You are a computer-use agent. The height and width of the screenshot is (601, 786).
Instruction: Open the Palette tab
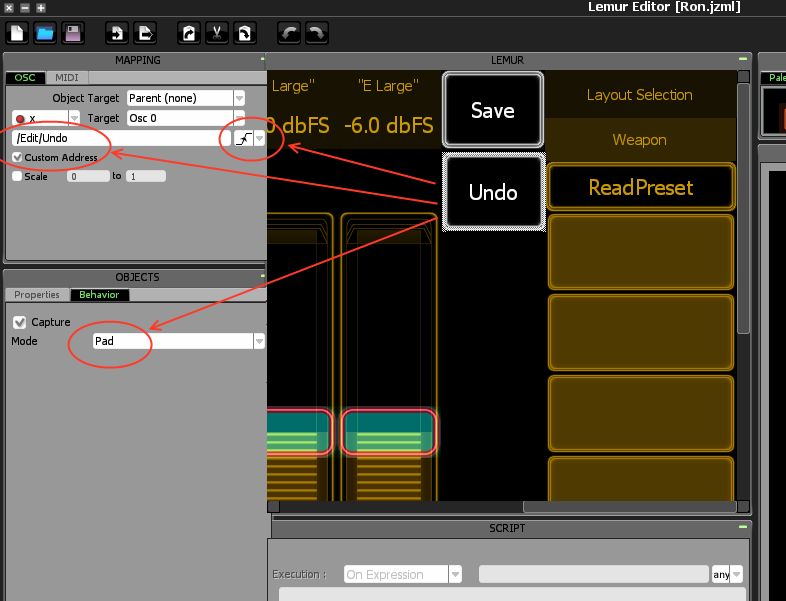pos(774,78)
